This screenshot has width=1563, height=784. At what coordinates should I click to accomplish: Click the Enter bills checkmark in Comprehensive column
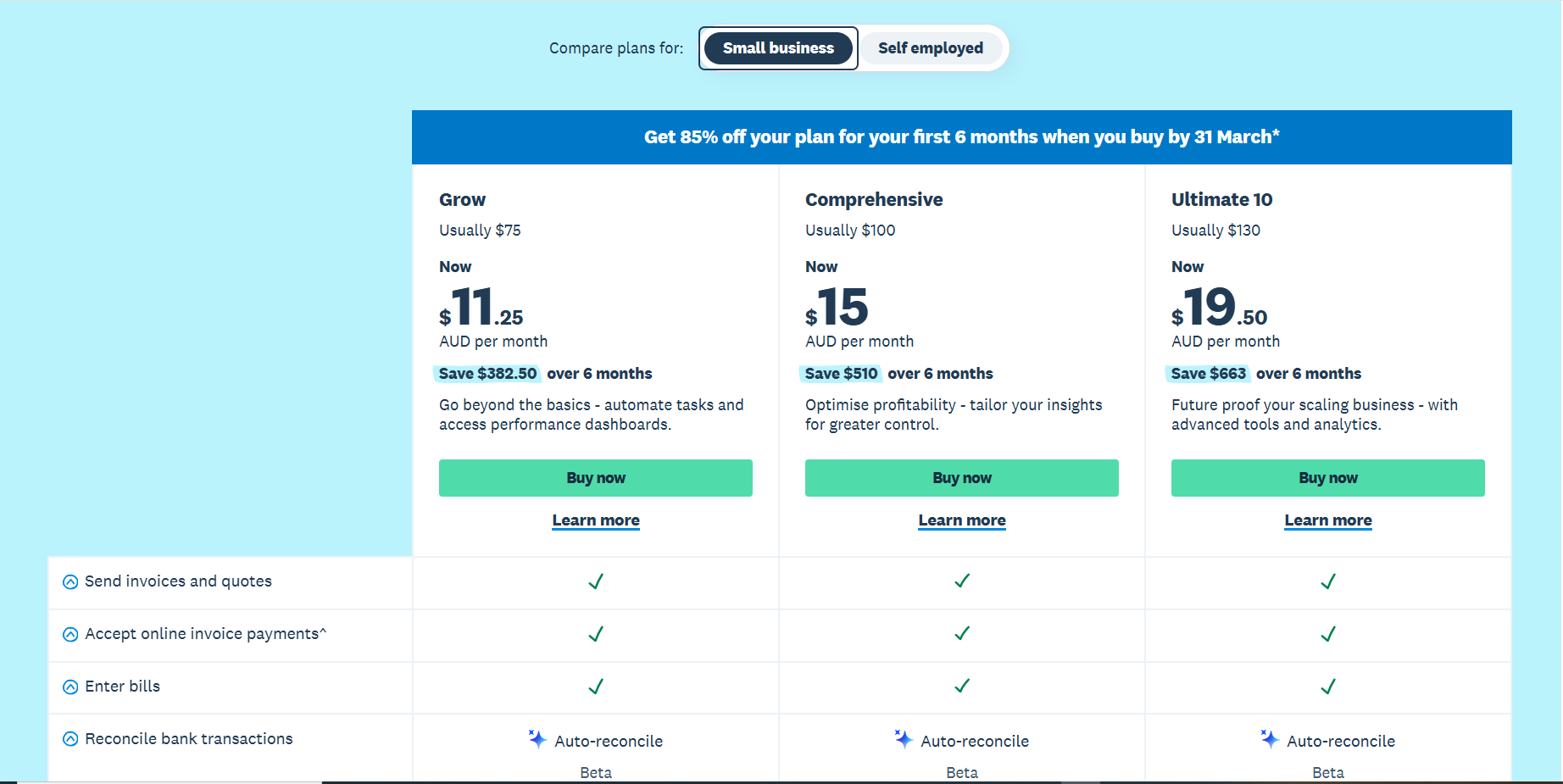tap(962, 687)
